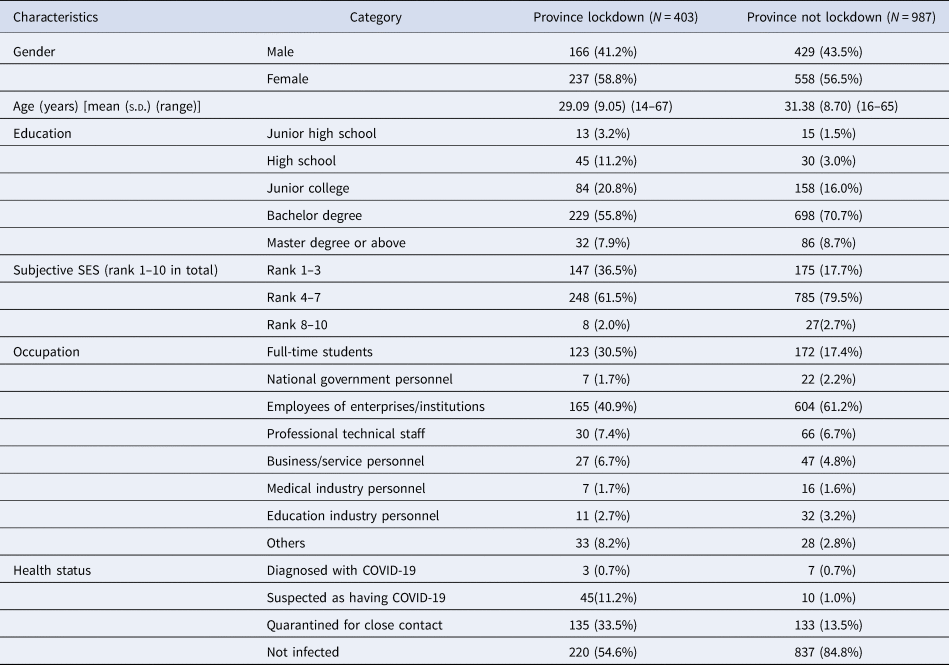
Task: Click the Female category cell
Action: 287,78
